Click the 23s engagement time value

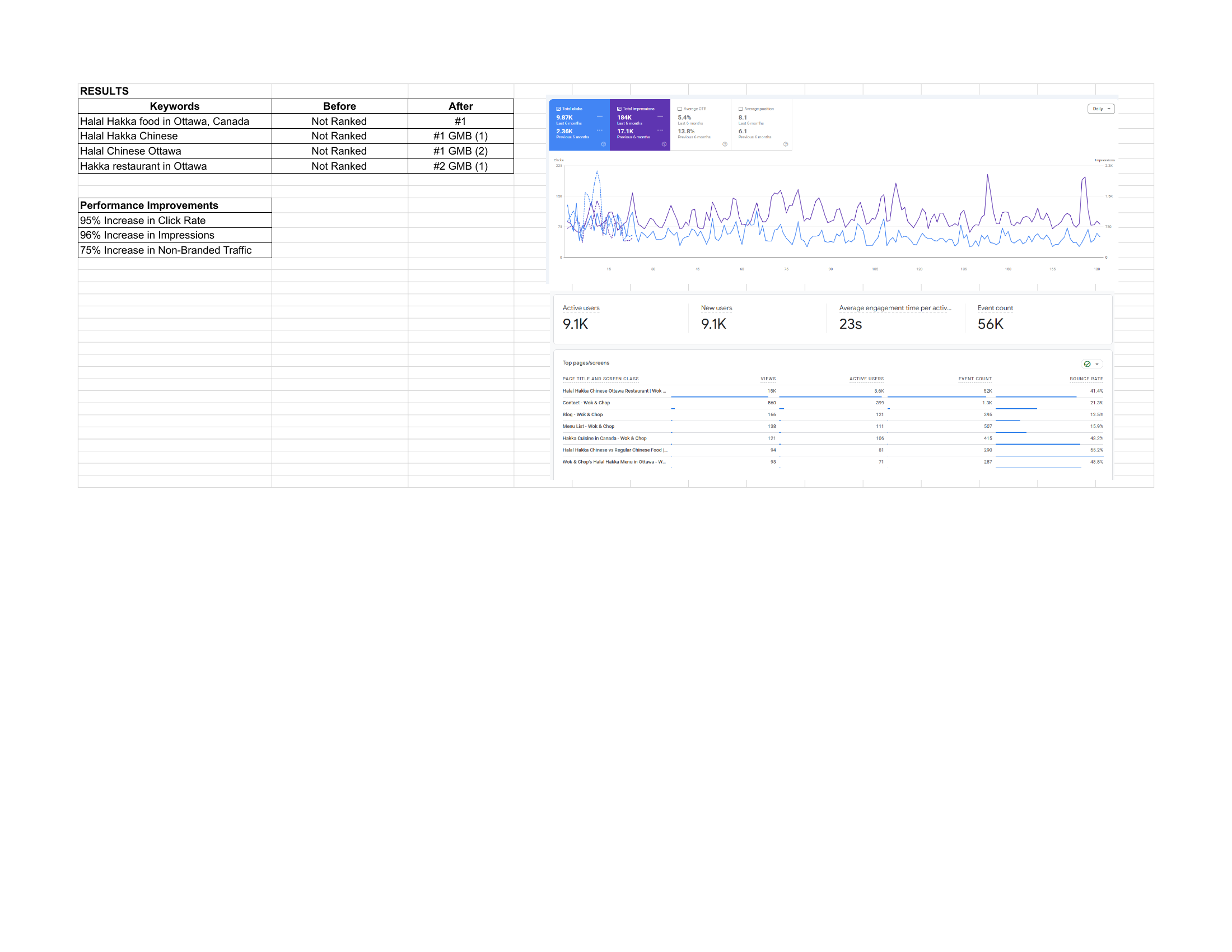pos(850,324)
